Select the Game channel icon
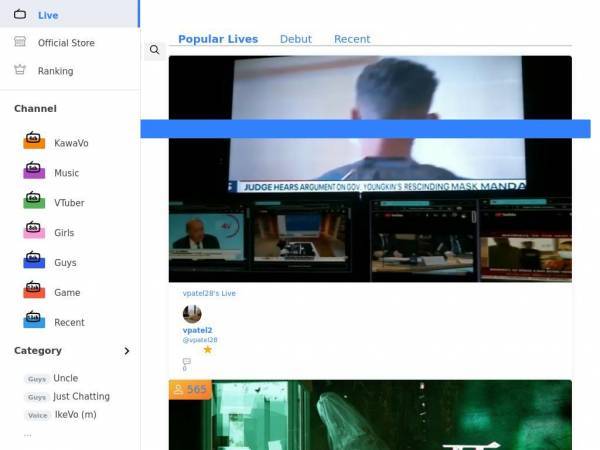Image resolution: width=600 pixels, height=450 pixels. point(34,289)
